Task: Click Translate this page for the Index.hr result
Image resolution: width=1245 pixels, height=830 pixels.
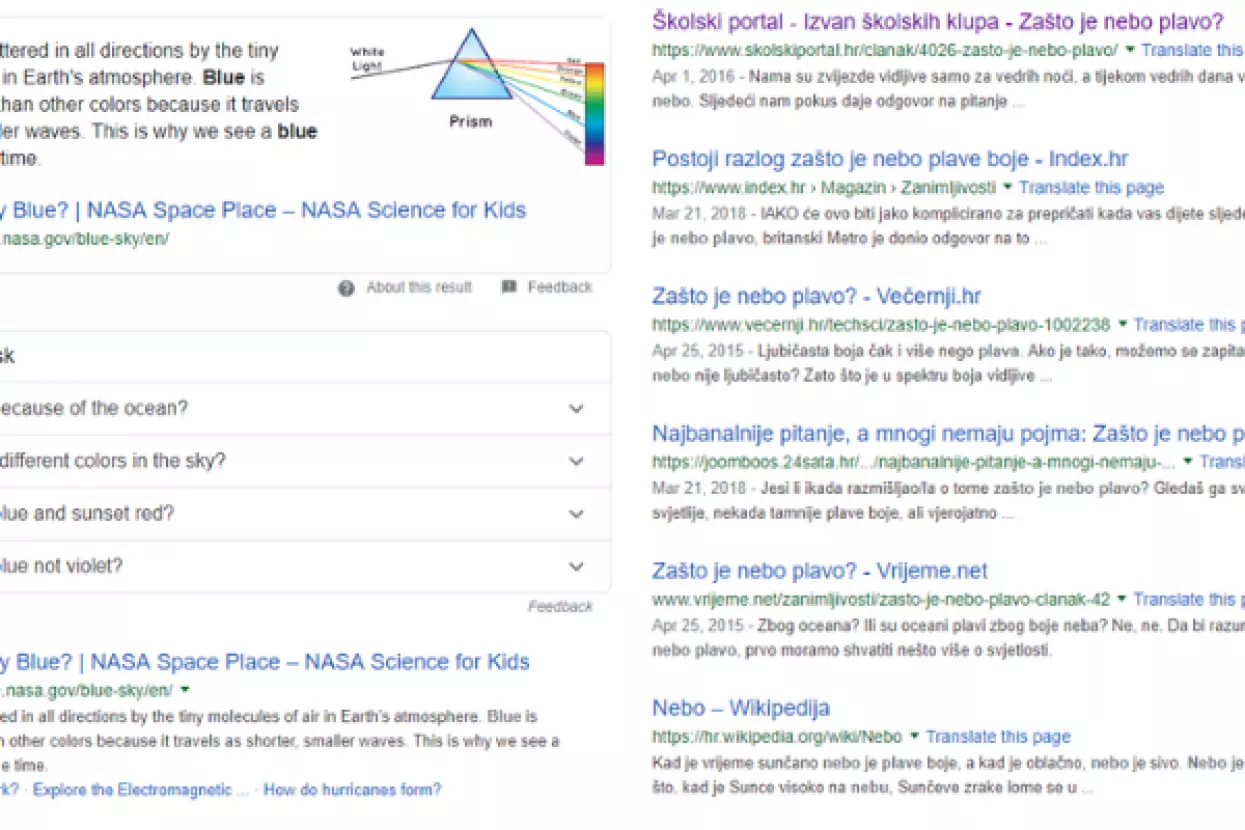Action: (1091, 187)
